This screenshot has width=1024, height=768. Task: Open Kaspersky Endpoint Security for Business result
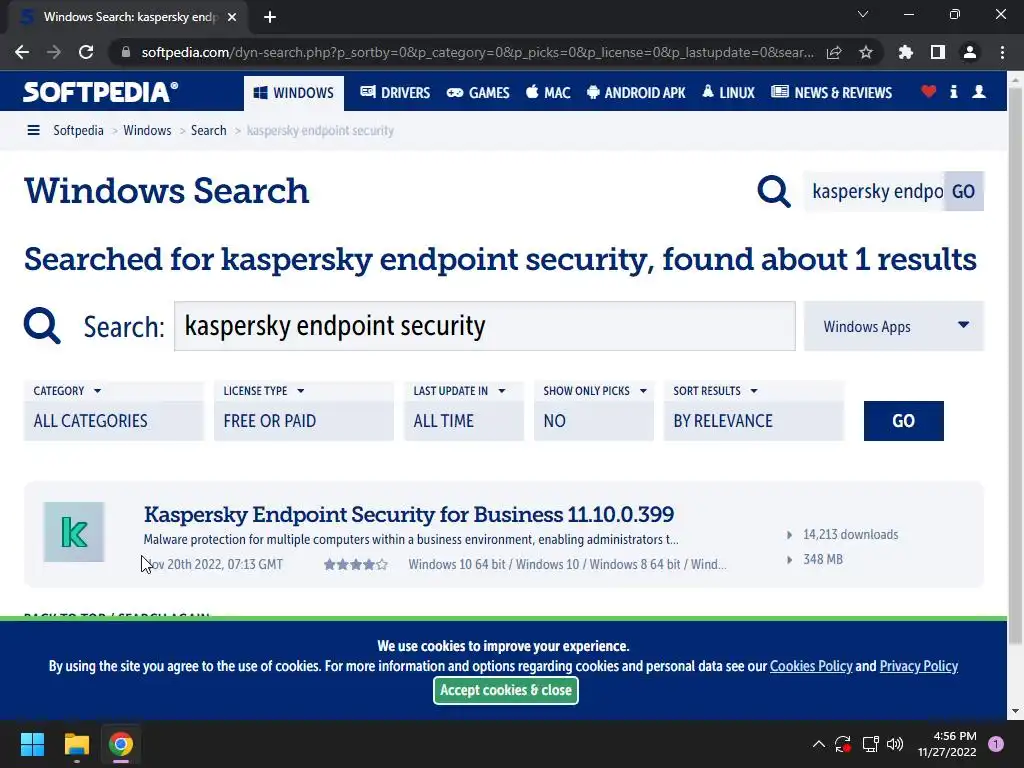[409, 515]
